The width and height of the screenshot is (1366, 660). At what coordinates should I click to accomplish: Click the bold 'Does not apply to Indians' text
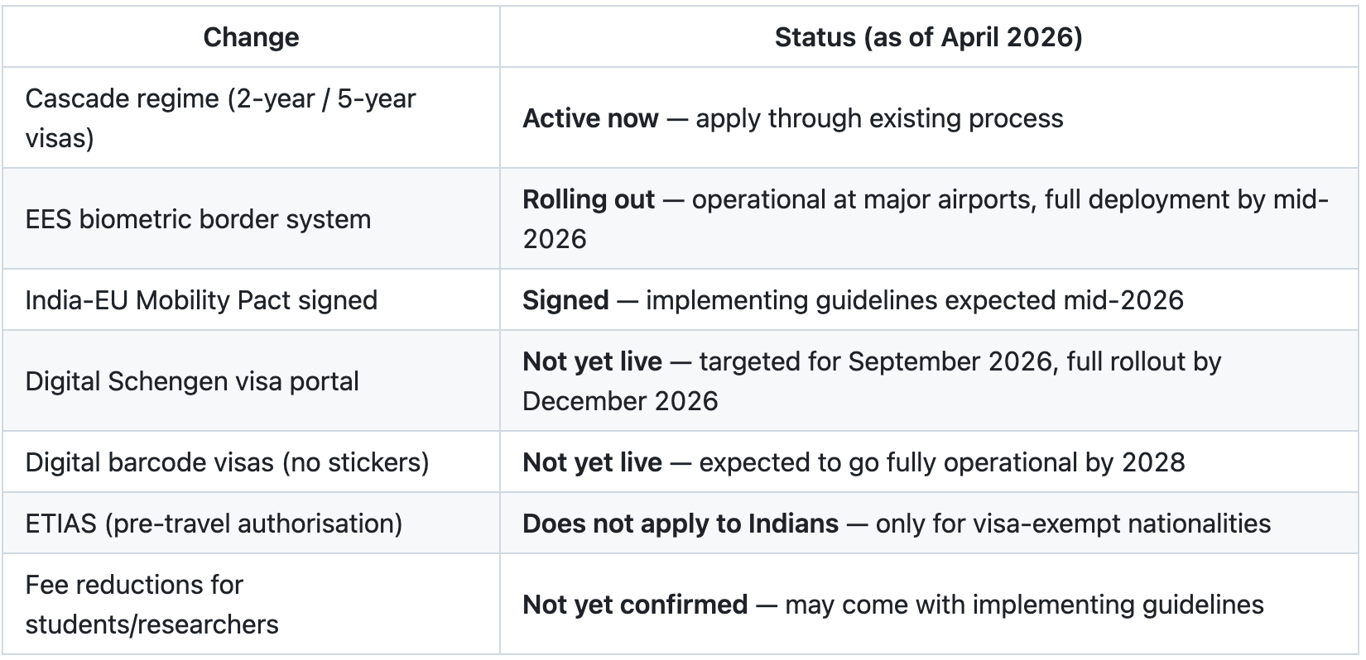[681, 523]
